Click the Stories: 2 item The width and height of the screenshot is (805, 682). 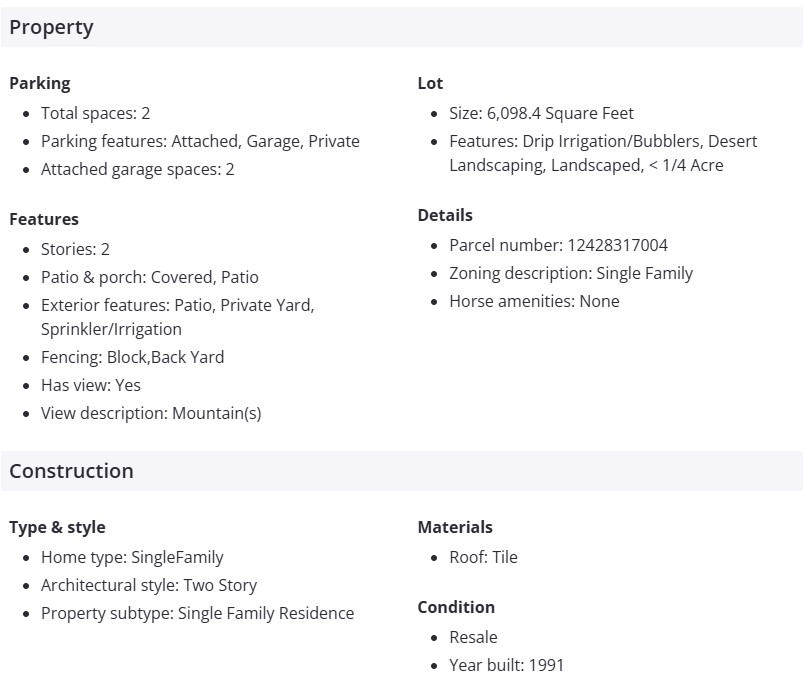tap(76, 249)
